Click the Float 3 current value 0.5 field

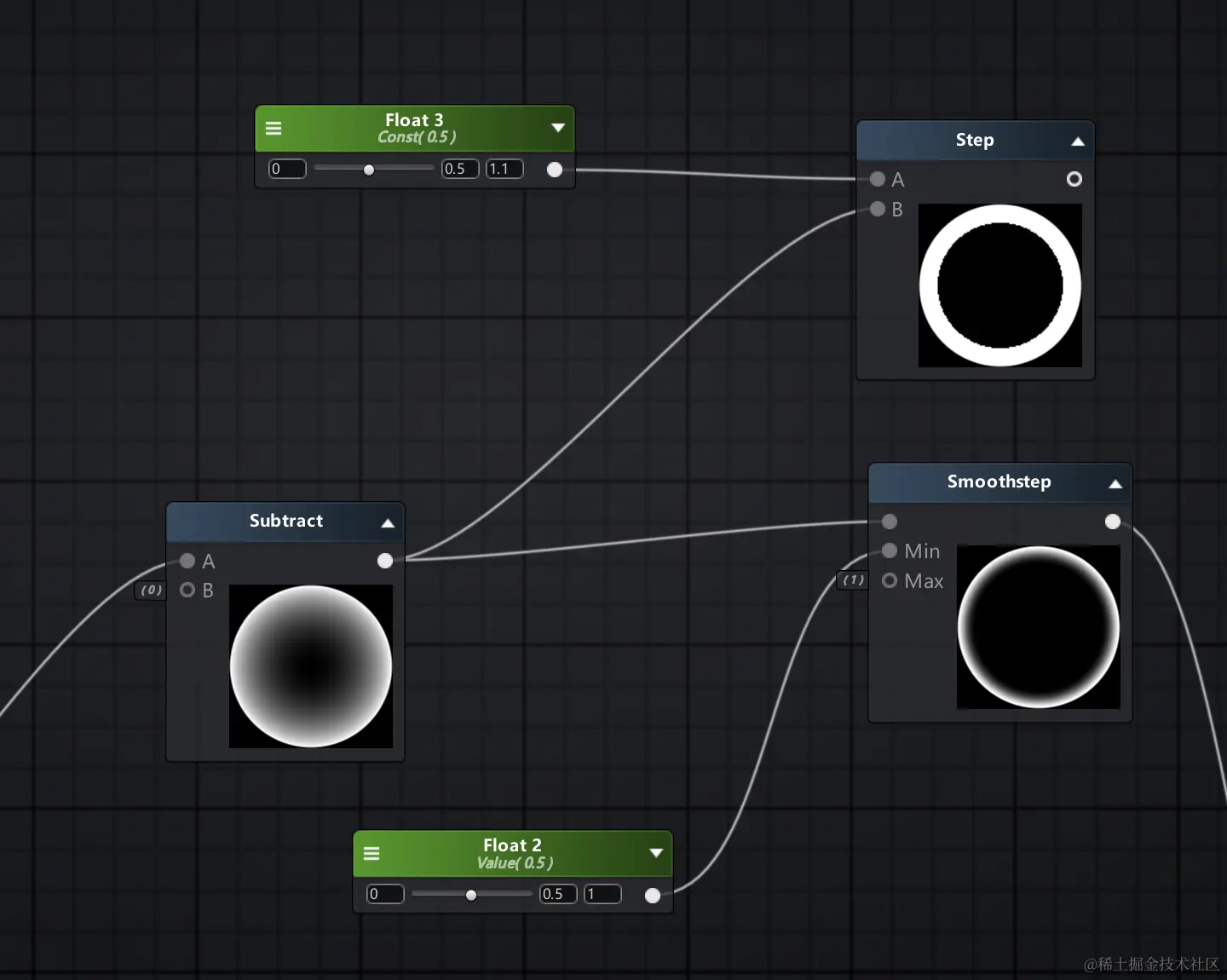pyautogui.click(x=460, y=169)
